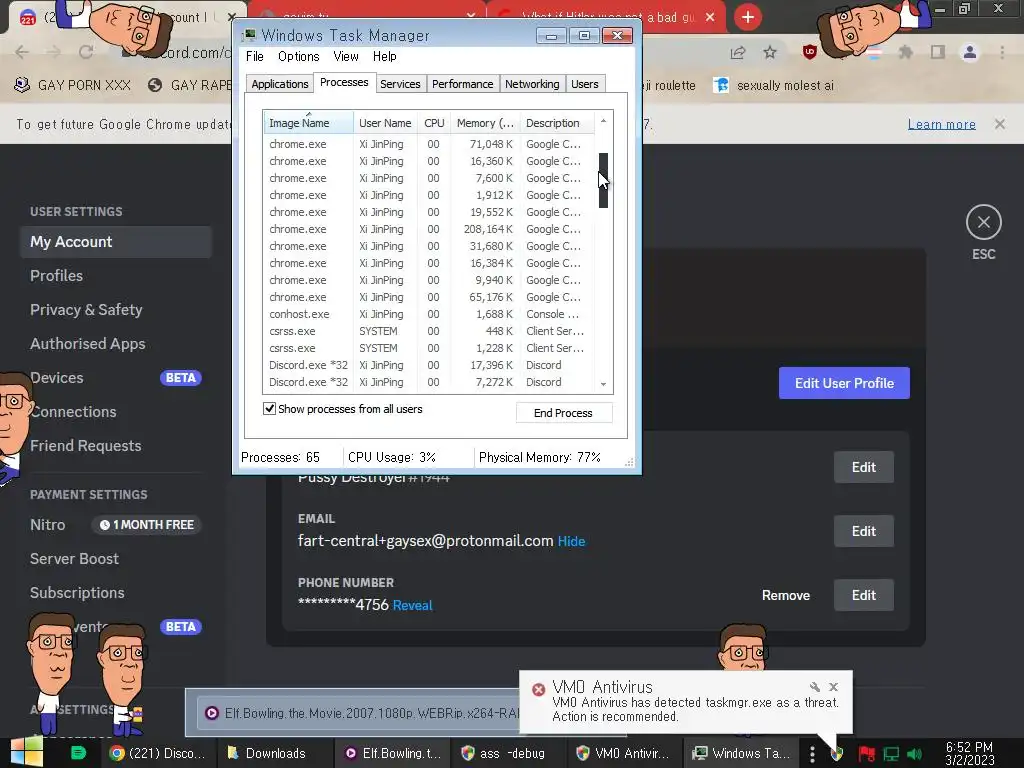1024x768 pixels.
Task: Open Task Manager's Help menu
Action: (x=385, y=57)
